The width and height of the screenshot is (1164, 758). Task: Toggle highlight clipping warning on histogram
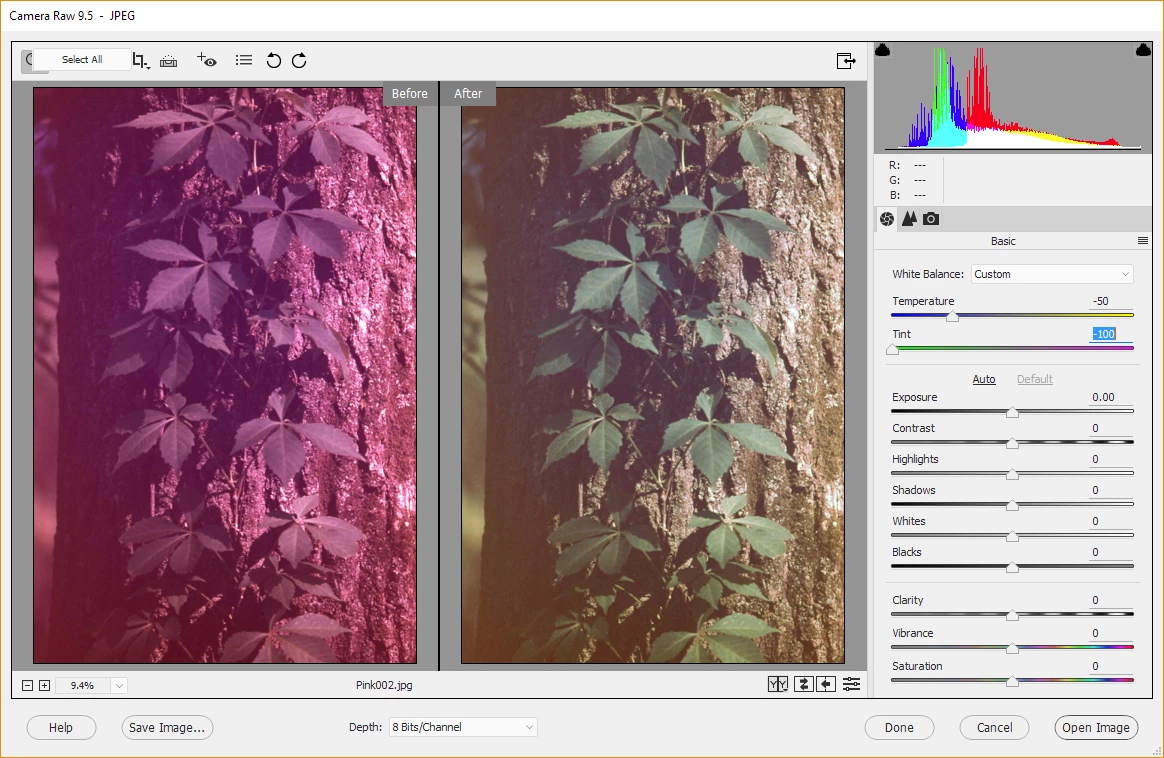1143,50
